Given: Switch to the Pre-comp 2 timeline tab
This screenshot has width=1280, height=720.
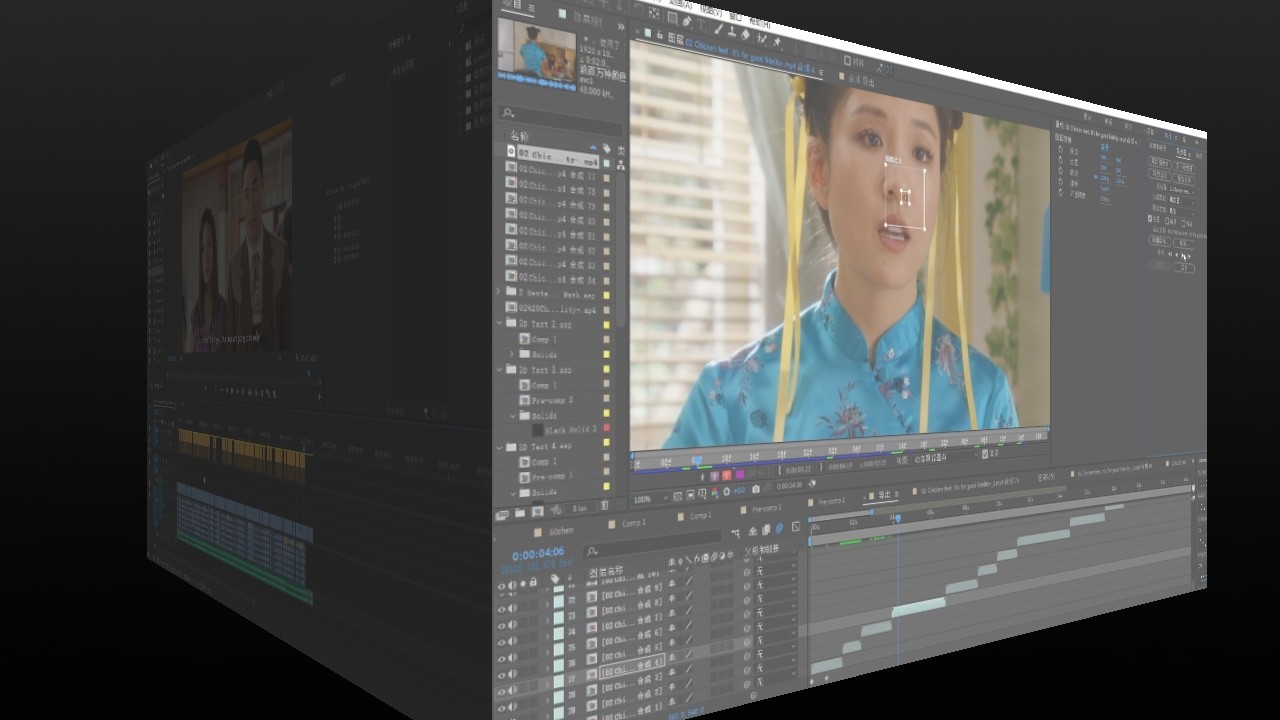Looking at the screenshot, I should click(x=766, y=508).
